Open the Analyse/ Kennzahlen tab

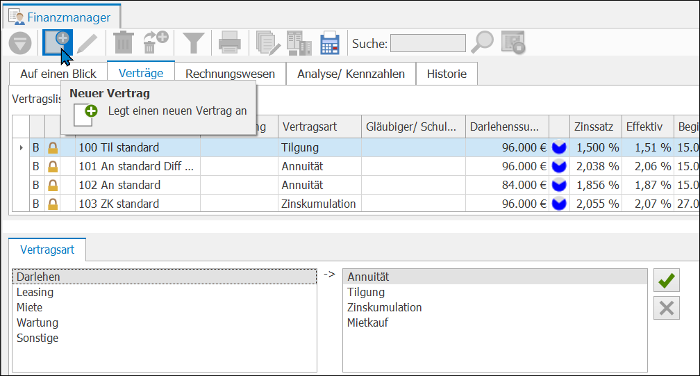[x=351, y=74]
